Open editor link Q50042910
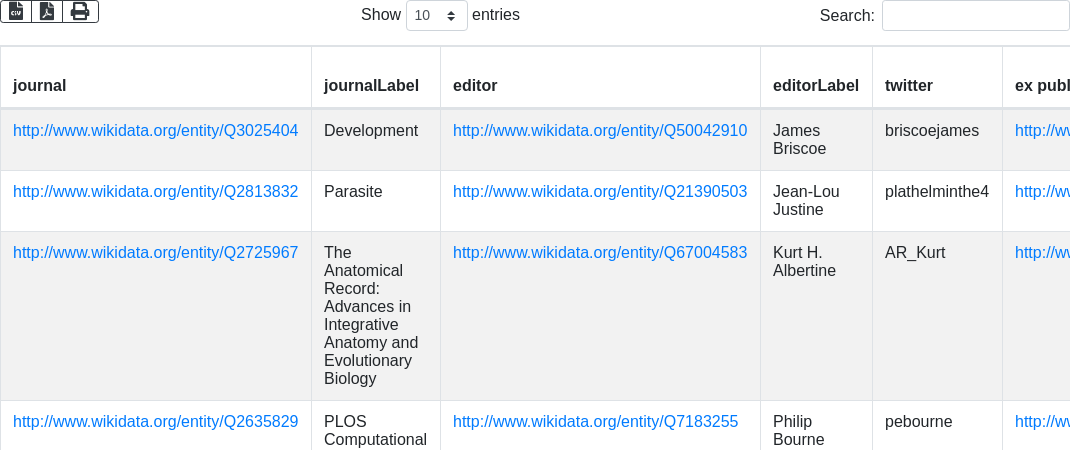1070x450 pixels. (600, 131)
